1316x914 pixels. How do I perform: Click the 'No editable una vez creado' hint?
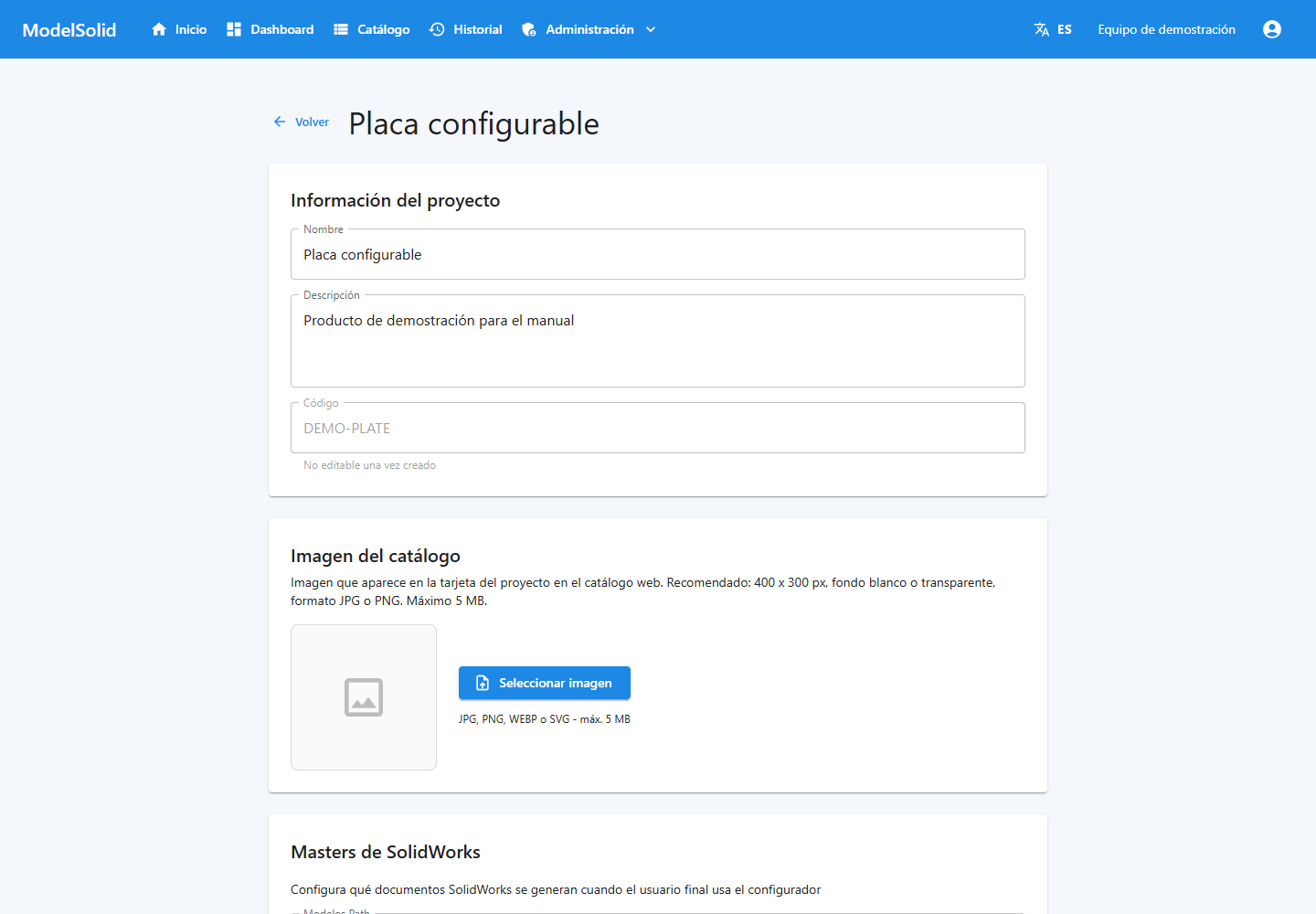[x=370, y=465]
